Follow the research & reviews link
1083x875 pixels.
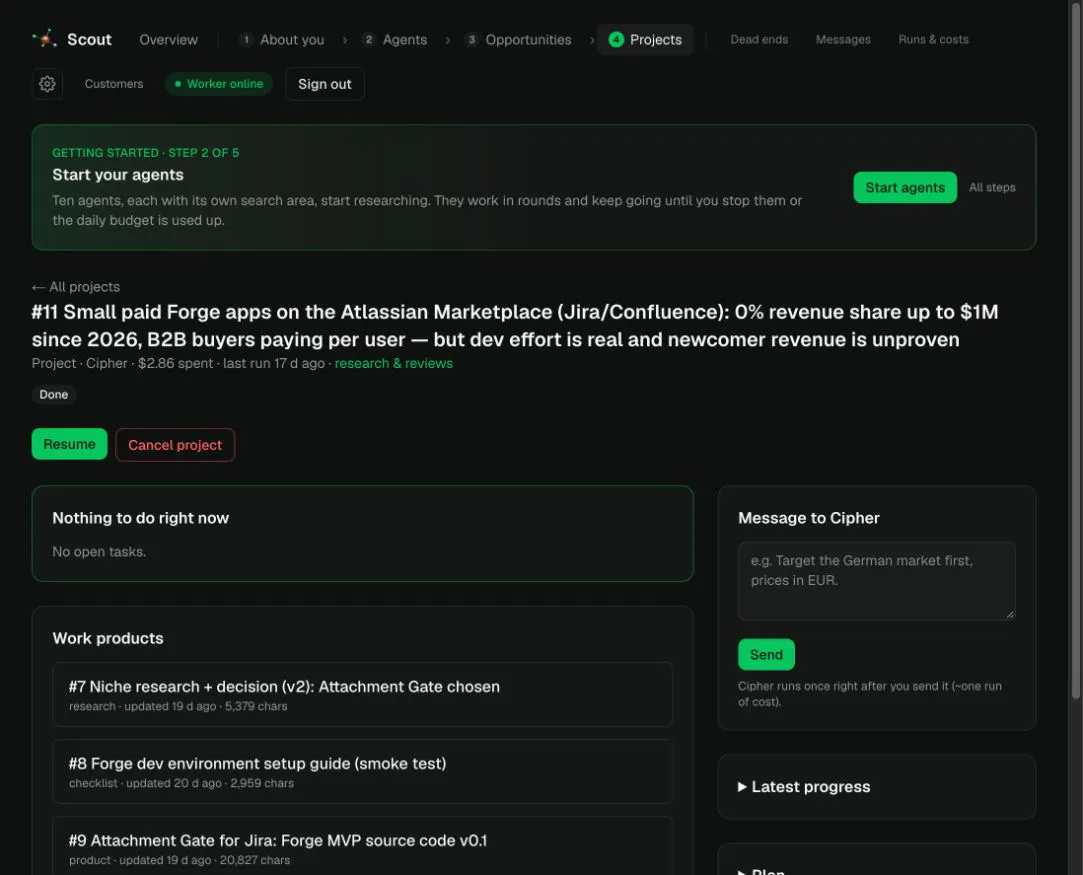point(394,363)
